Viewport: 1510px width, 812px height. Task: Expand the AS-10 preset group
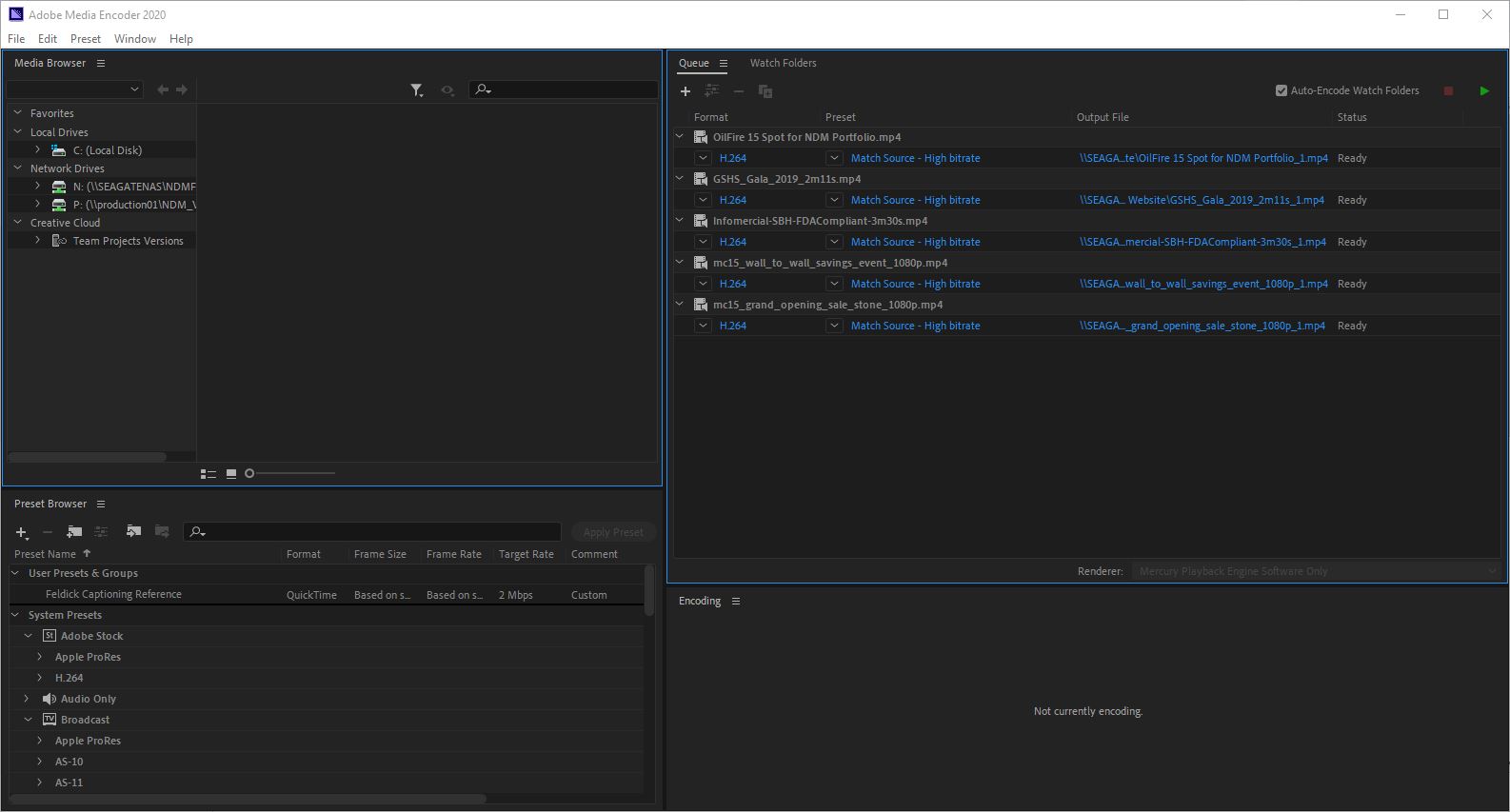point(39,762)
